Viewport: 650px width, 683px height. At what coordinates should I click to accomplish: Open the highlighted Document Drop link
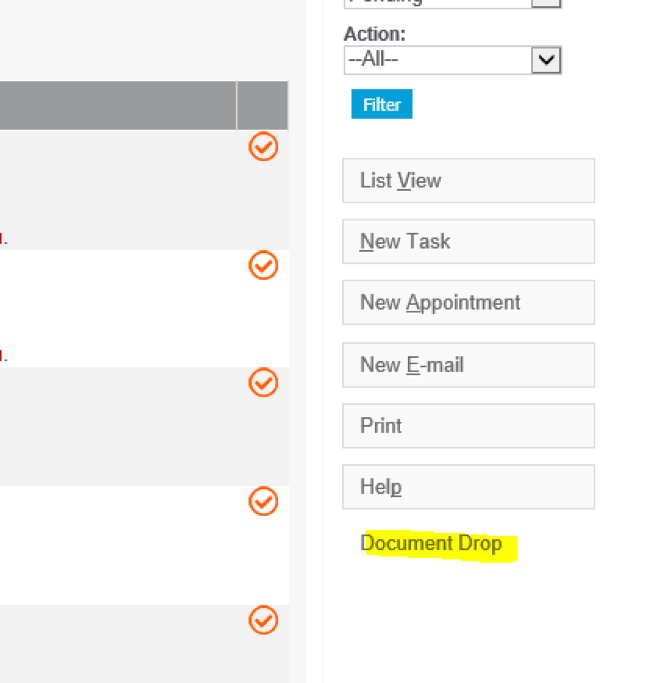click(431, 544)
